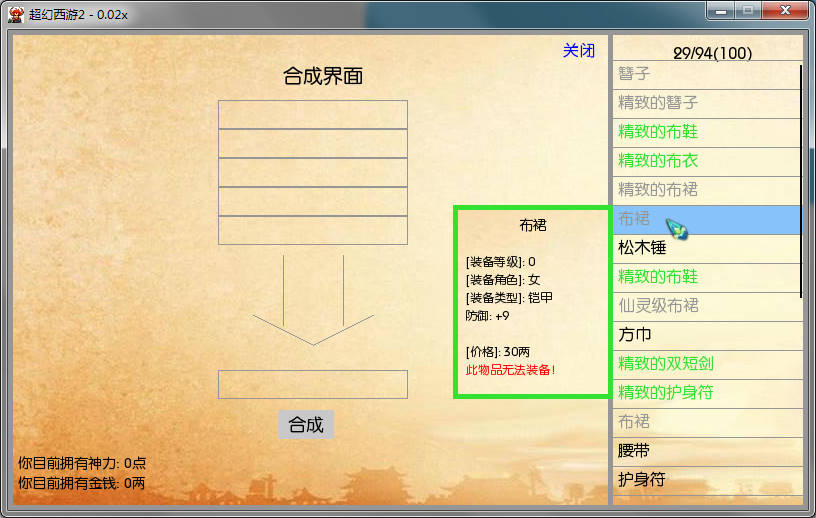The height and width of the screenshot is (518, 816).
Task: Click the first synthesis material slot
Action: point(313,115)
